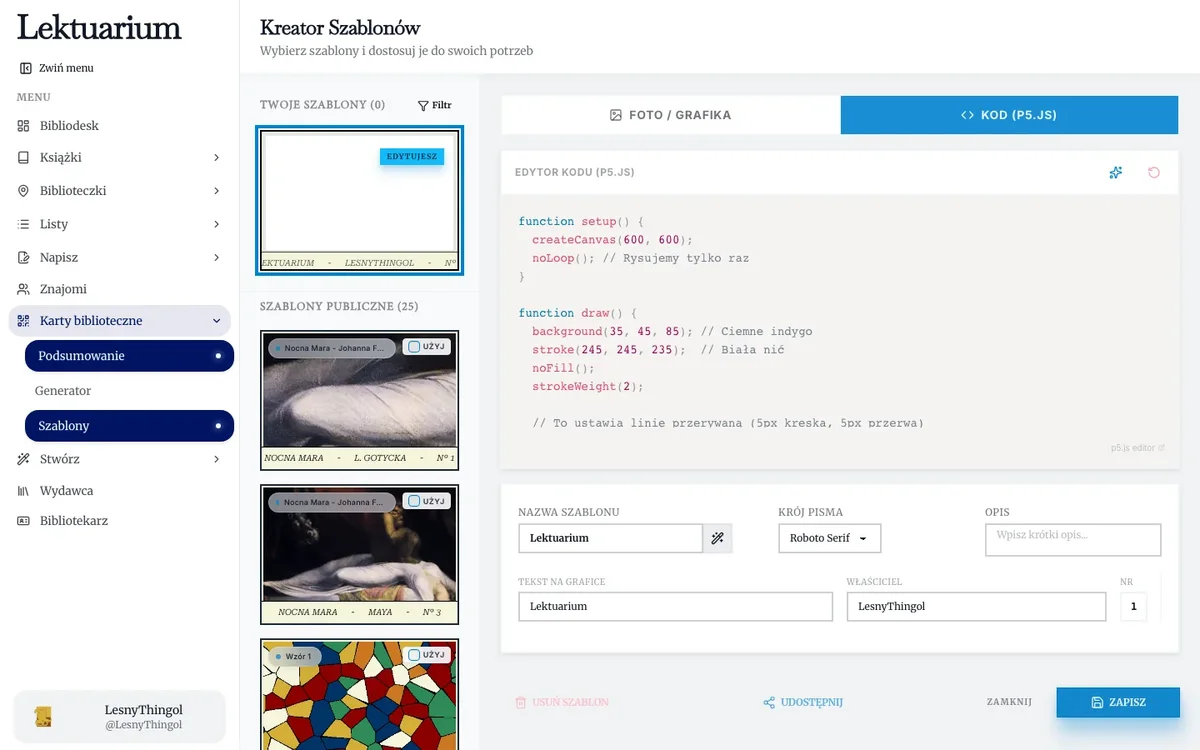Open the Nocna Mara L. Gotycka thumbnail
The width and height of the screenshot is (1200, 750).
tap(359, 400)
